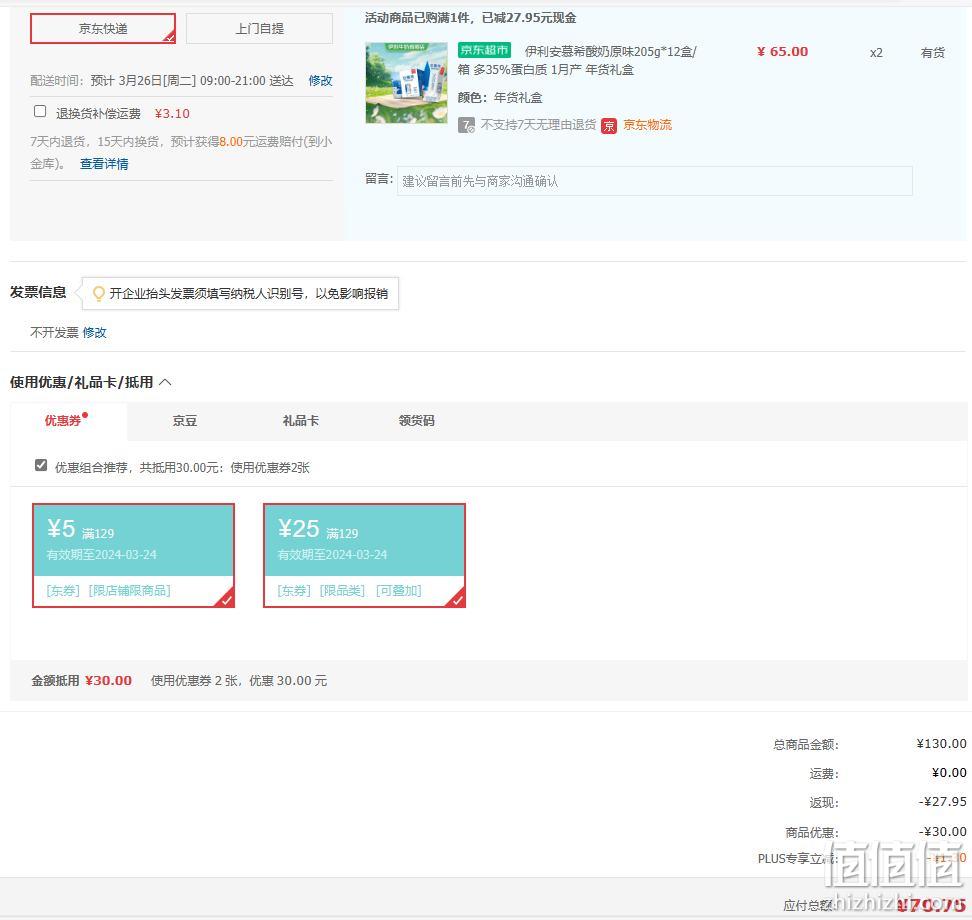Click 总商品金额 value ¥130.00
Screen dimensions: 972x920
click(941, 743)
